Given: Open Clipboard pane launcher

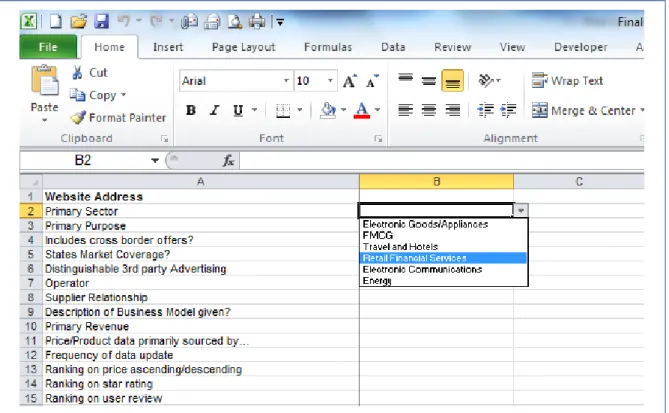Looking at the screenshot, I should pyautogui.click(x=164, y=139).
